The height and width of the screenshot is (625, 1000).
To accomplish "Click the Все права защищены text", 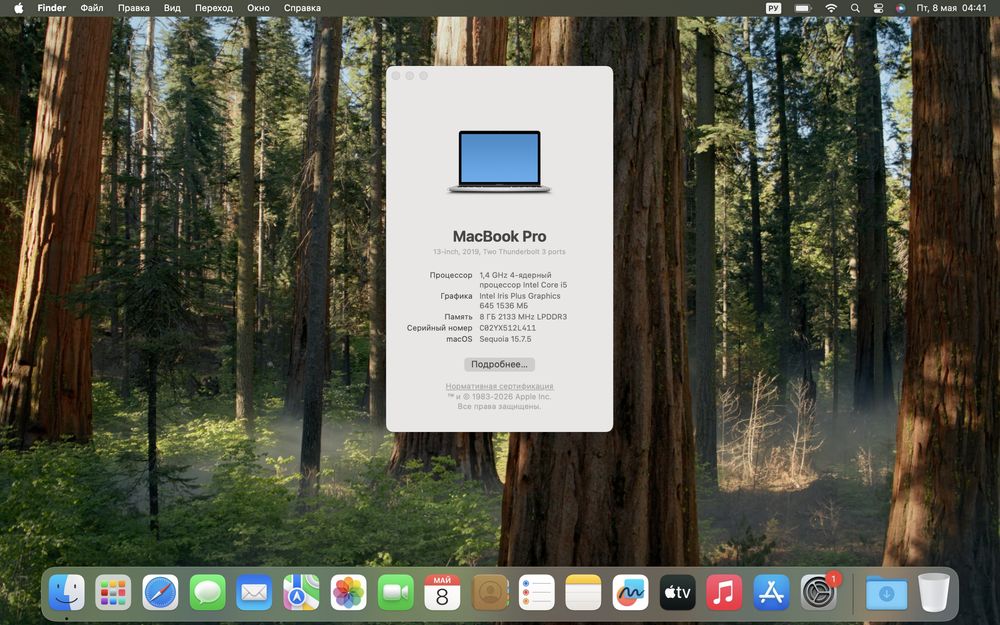I will tap(499, 406).
